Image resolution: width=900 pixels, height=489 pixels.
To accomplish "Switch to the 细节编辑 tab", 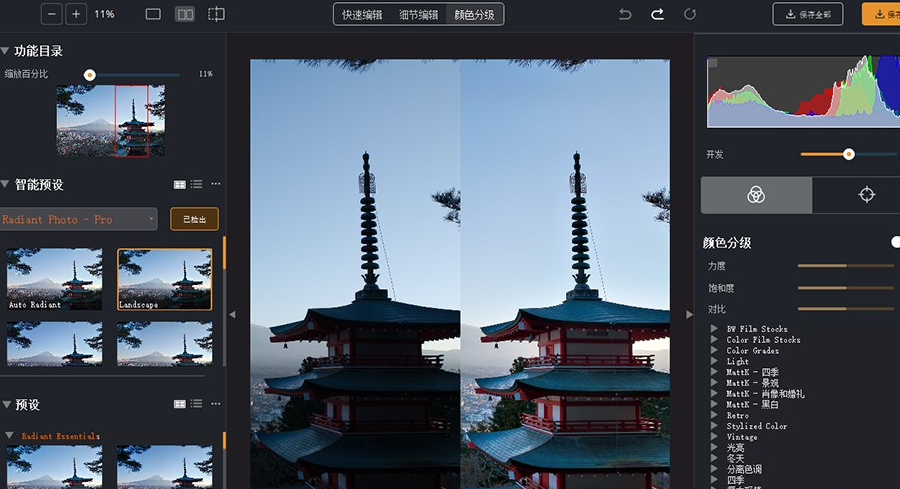I will click(418, 15).
